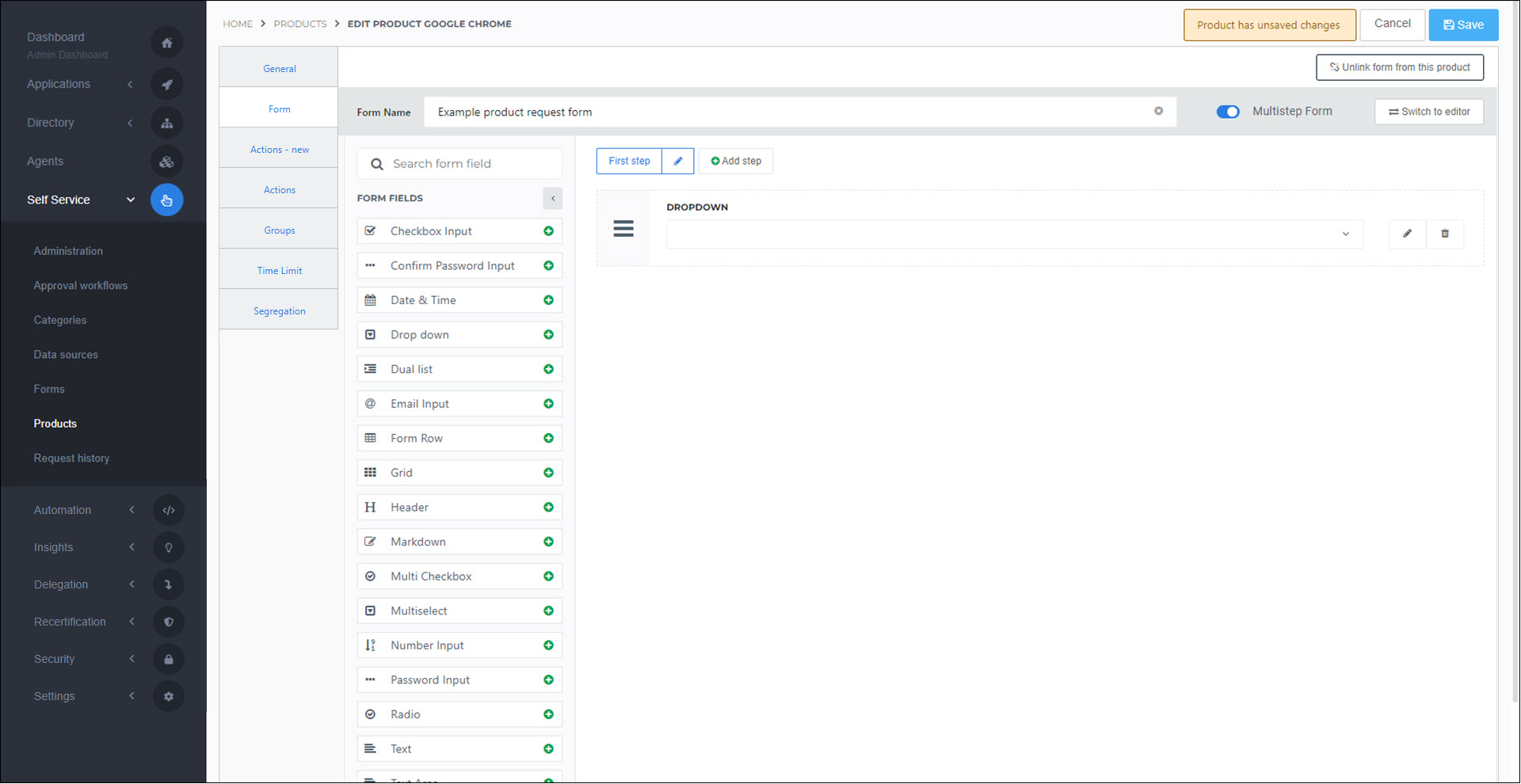Click the Security padlock icon
Viewport: 1521px width, 784px height.
click(168, 659)
